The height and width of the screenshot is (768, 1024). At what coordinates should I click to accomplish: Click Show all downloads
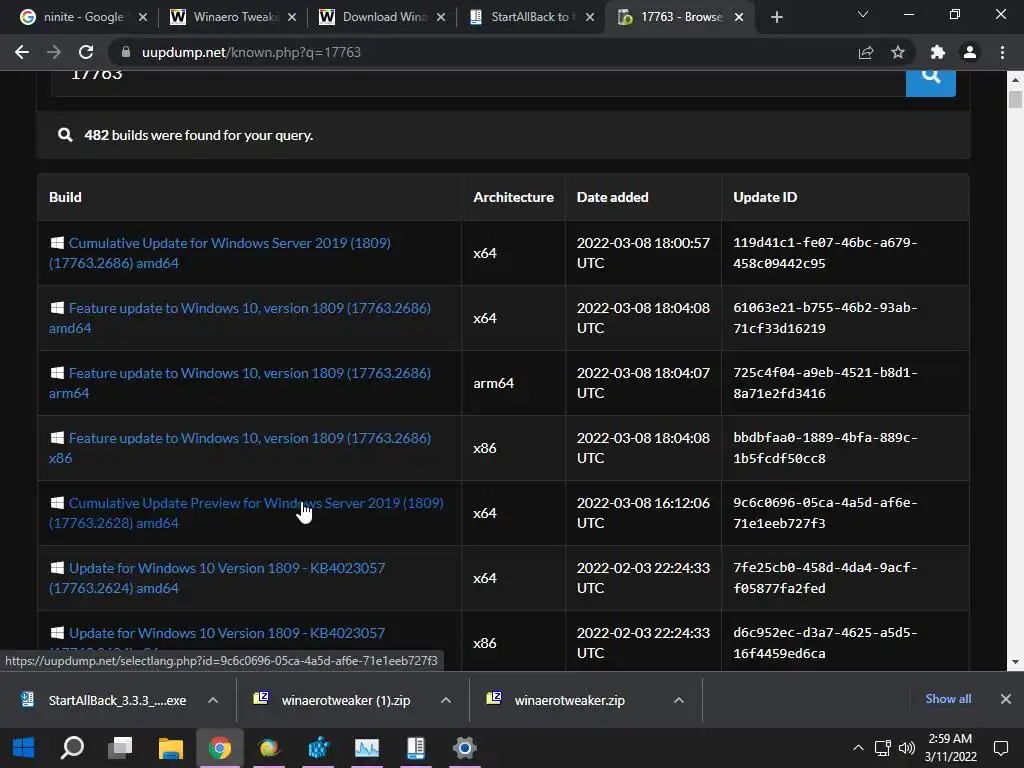pyautogui.click(x=948, y=699)
